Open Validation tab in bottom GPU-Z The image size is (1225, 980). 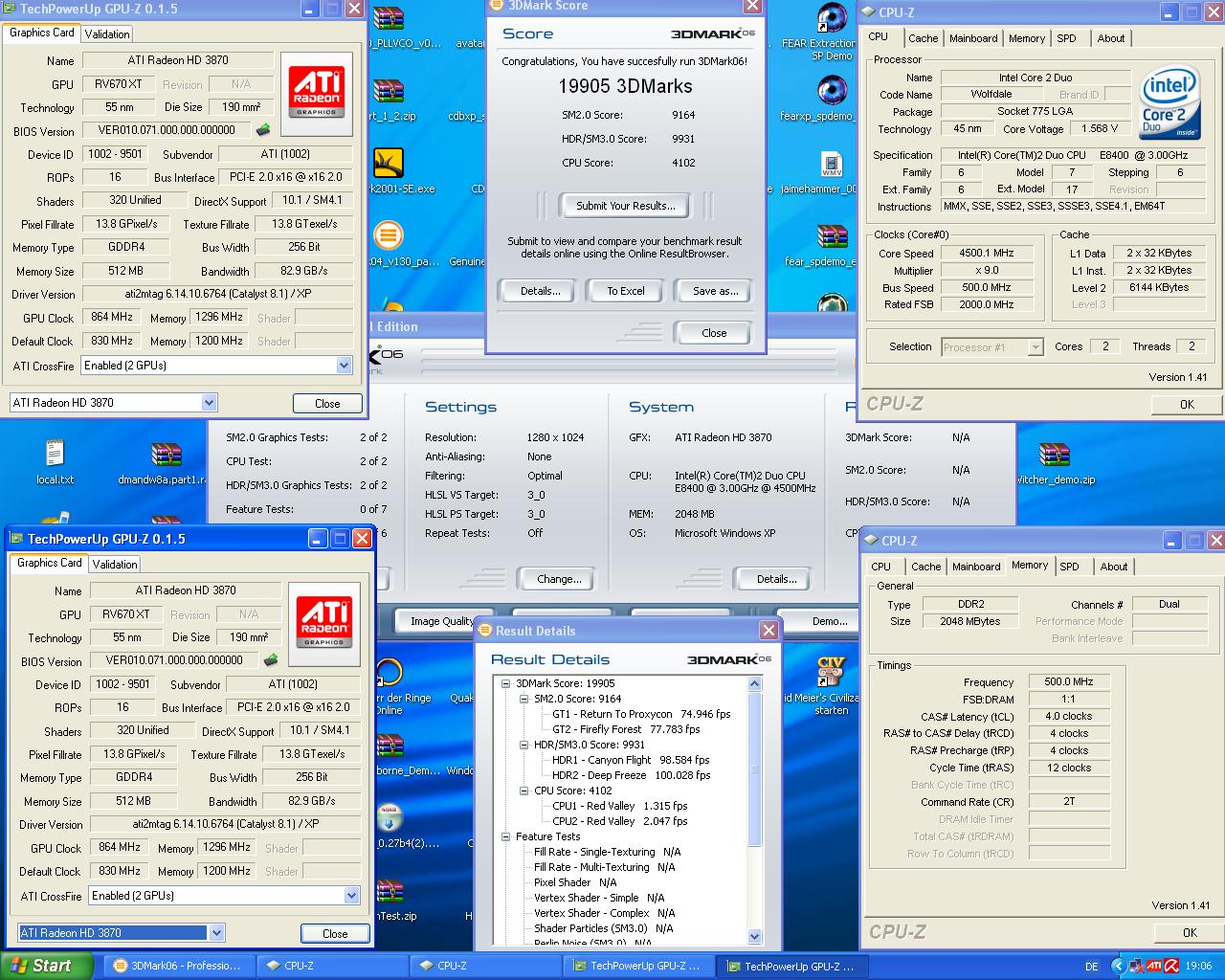[x=115, y=564]
